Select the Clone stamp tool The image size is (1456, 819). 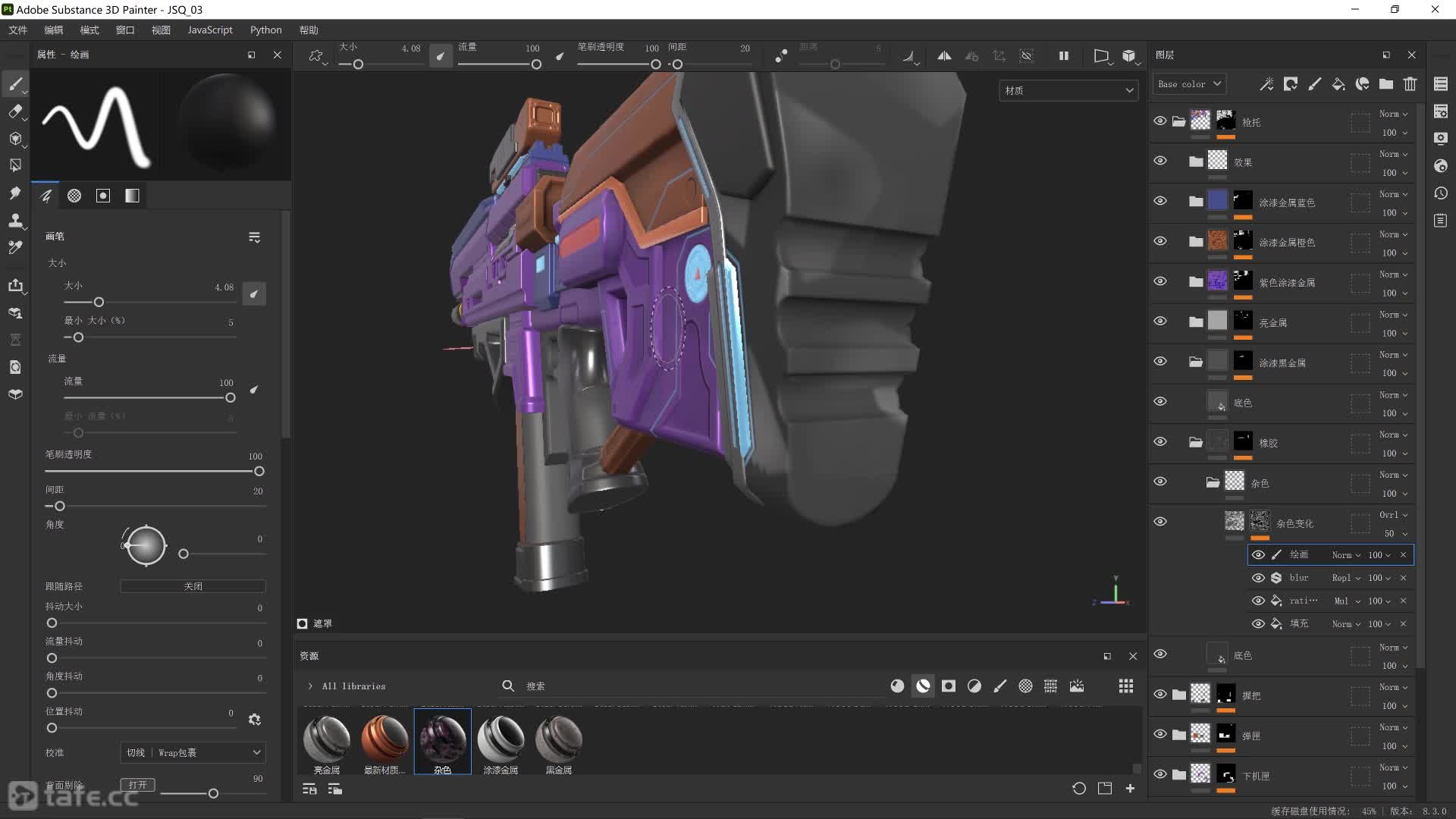click(15, 220)
